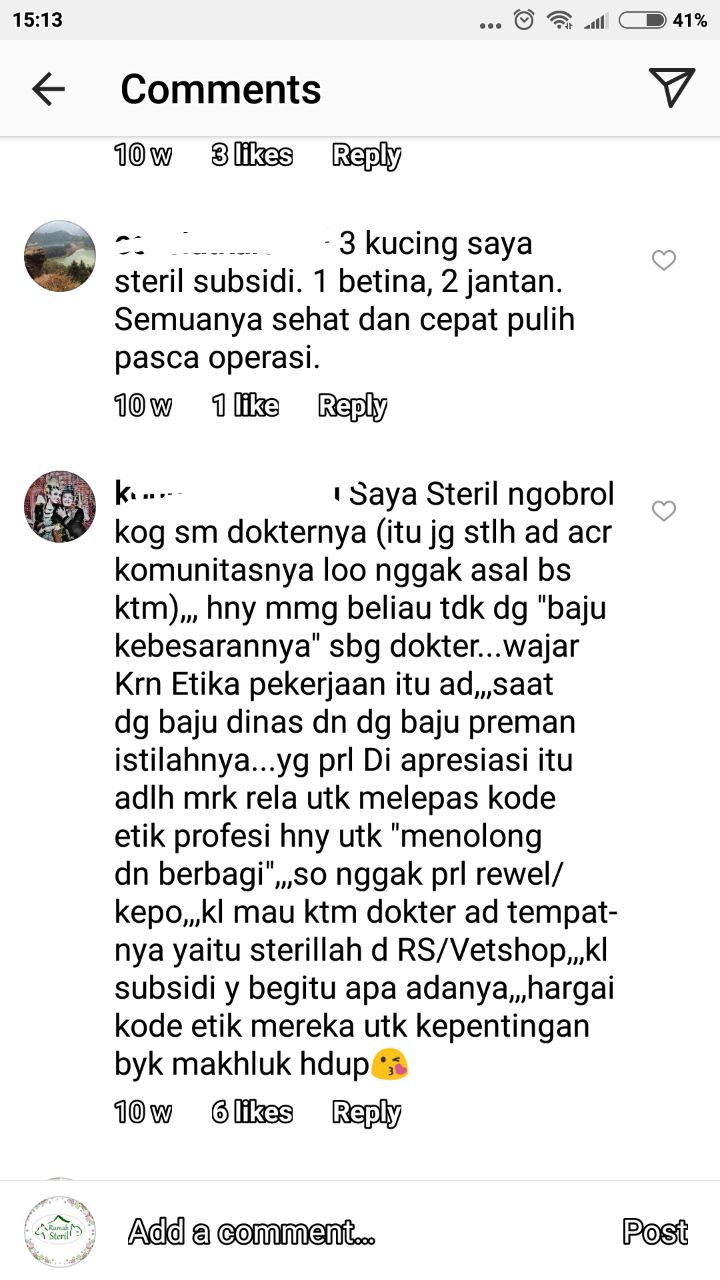Open the couple profile picture of second commenter
The height and width of the screenshot is (1280, 720).
[60, 507]
